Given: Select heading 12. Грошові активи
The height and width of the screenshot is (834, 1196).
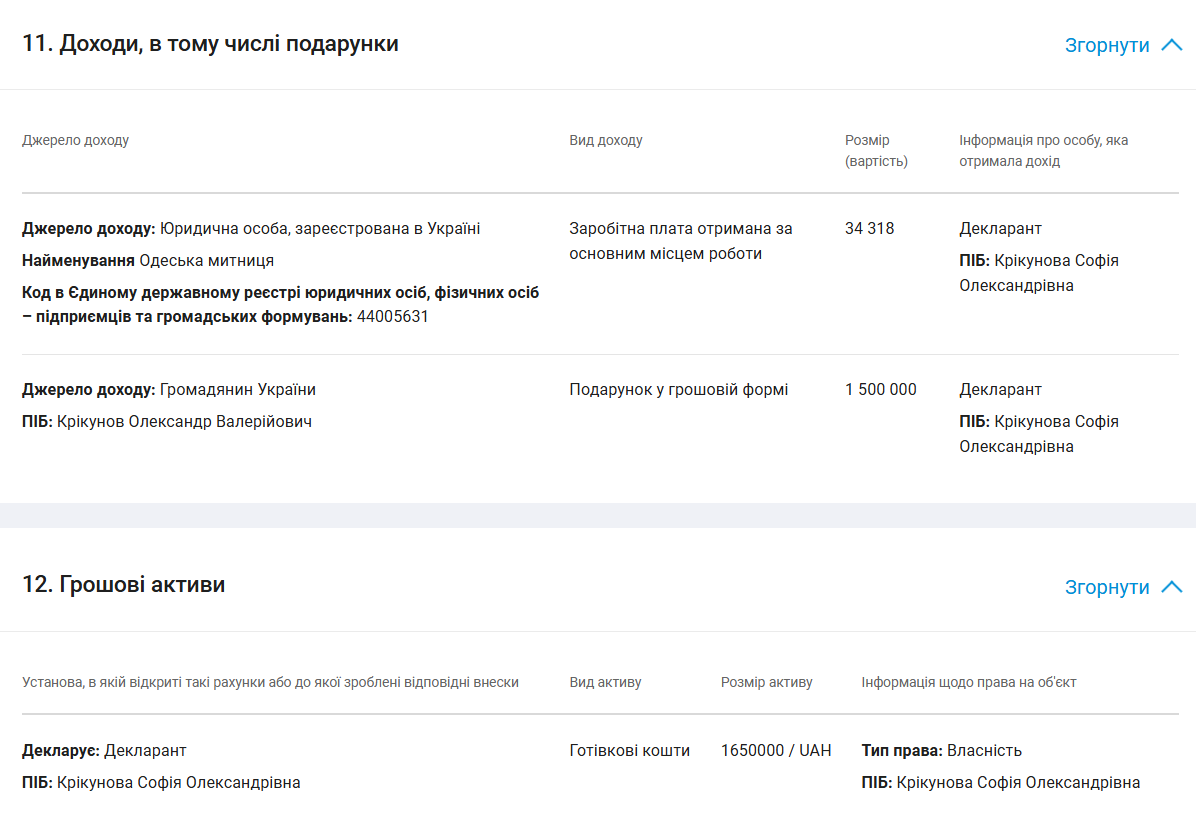Looking at the screenshot, I should point(124,584).
